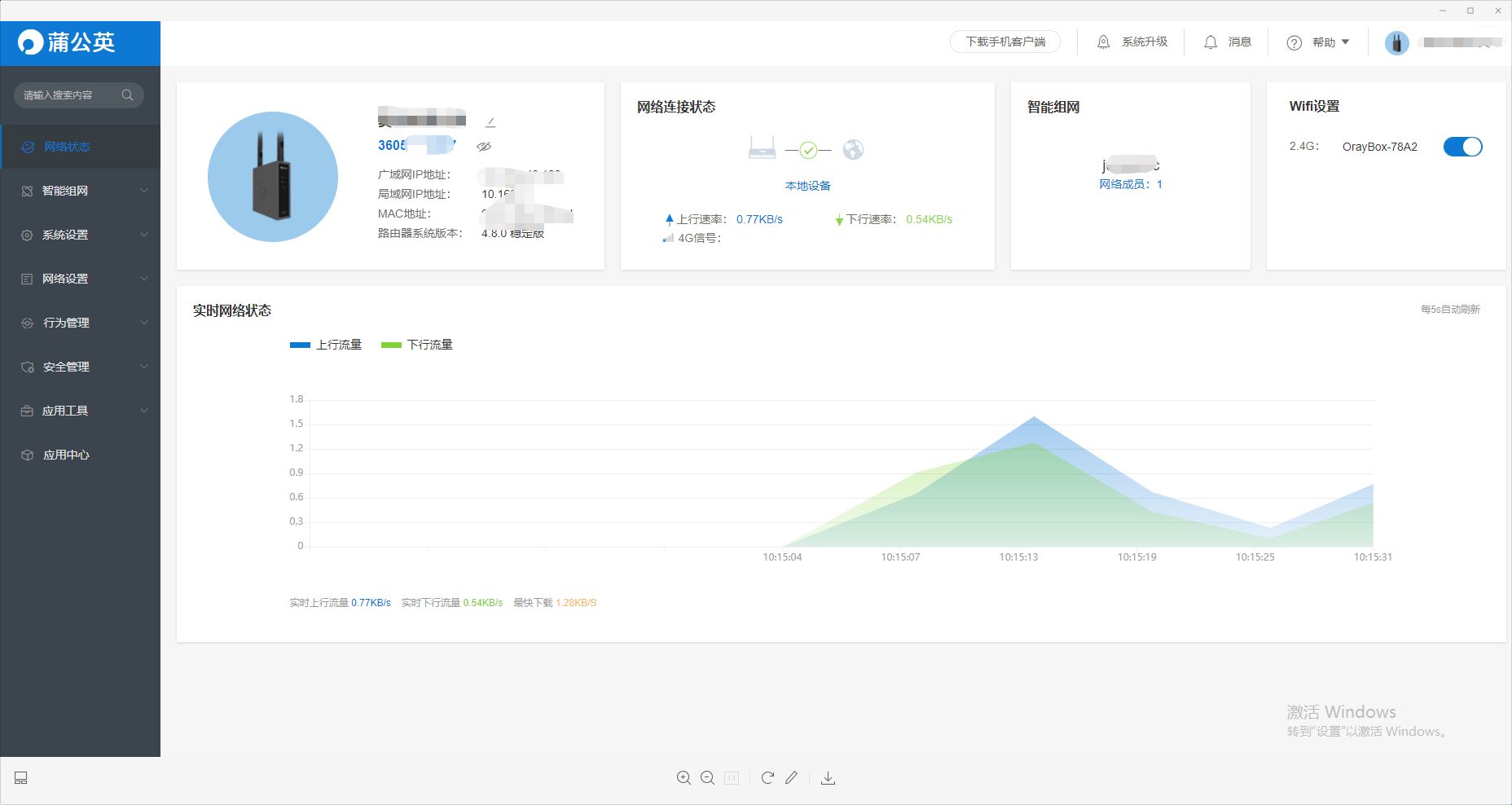The width and height of the screenshot is (1512, 805).
Task: Open the 帮助 dropdown menu
Action: click(1317, 42)
